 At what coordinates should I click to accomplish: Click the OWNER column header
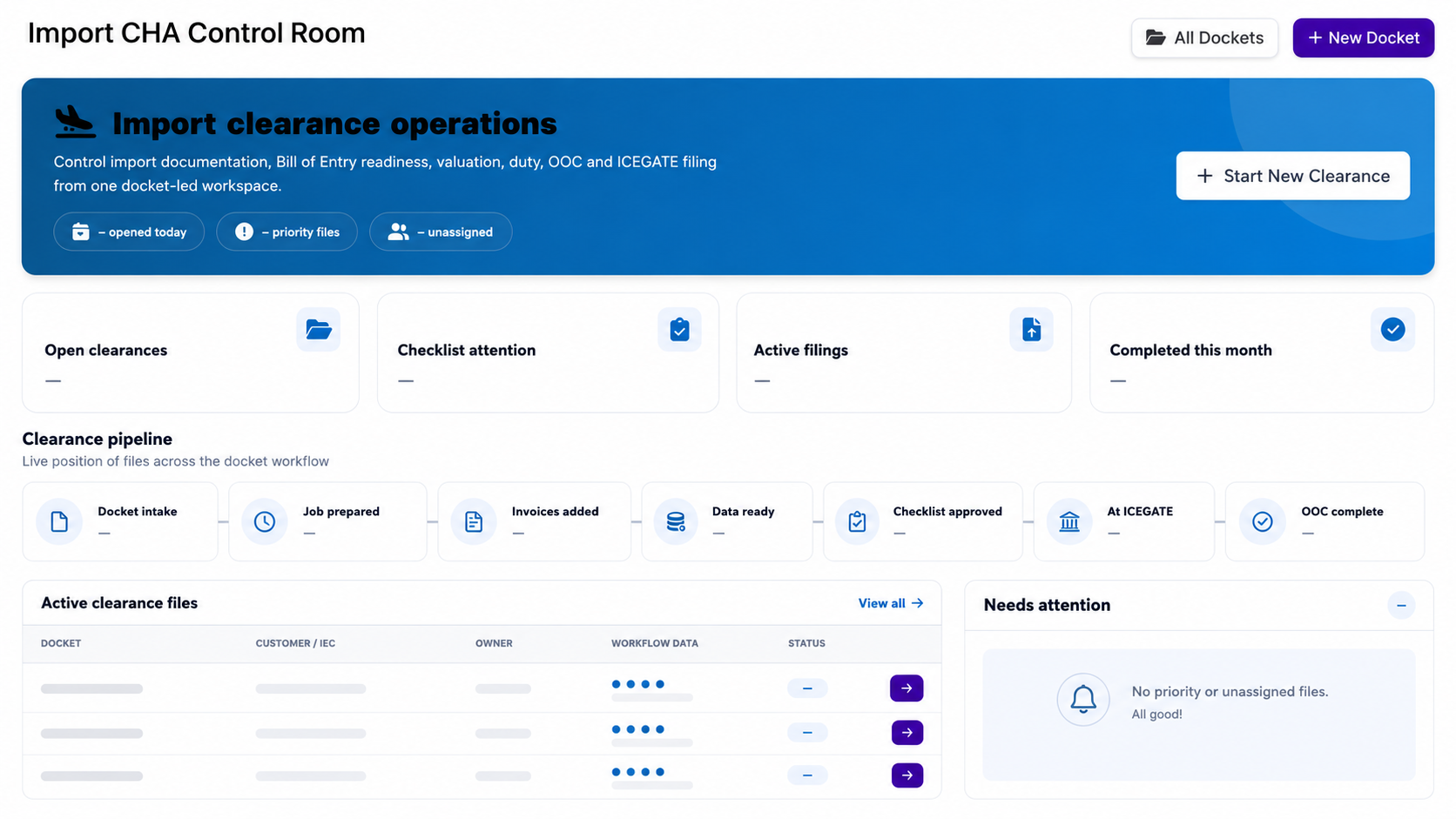(x=494, y=643)
